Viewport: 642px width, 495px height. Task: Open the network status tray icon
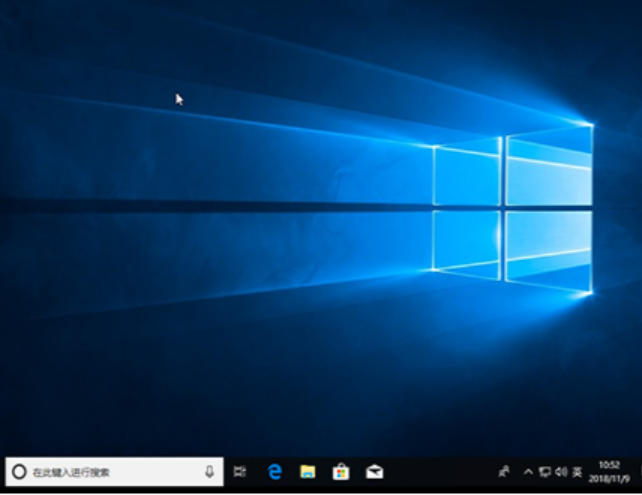(545, 471)
